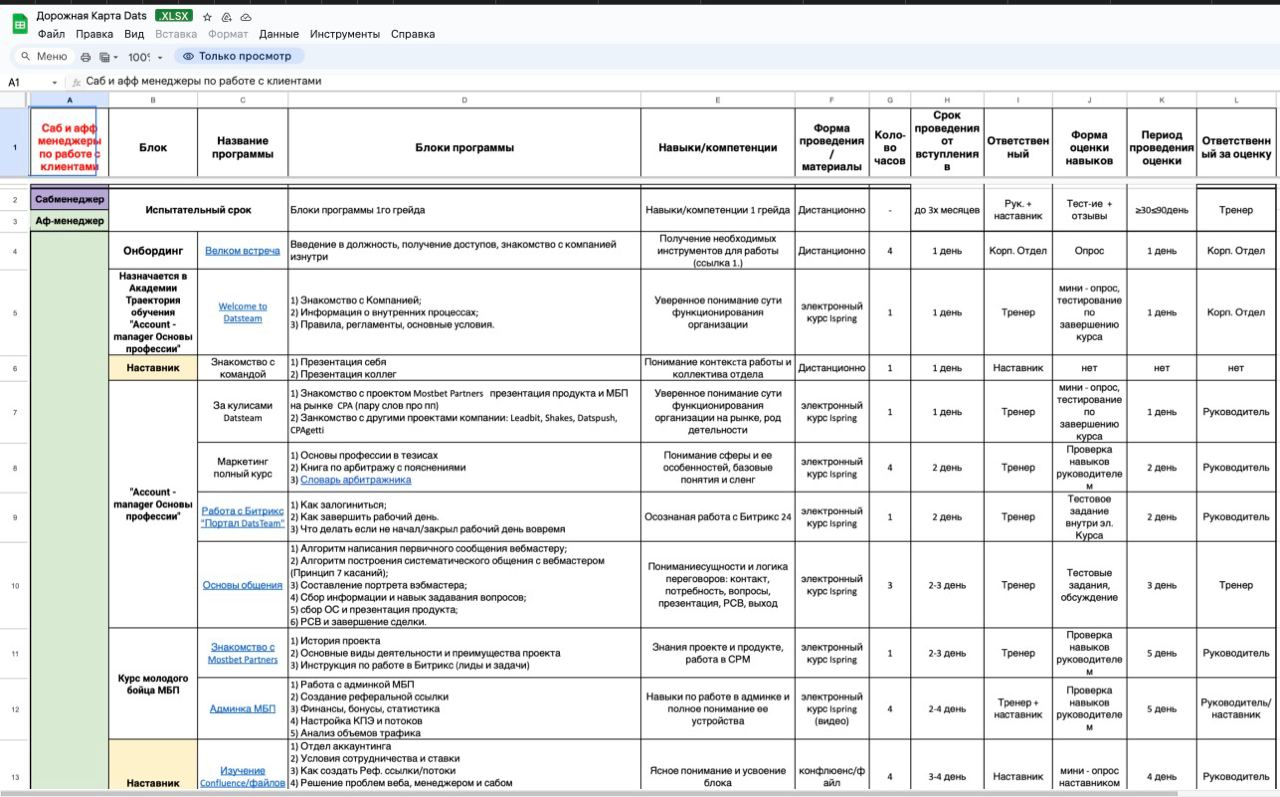Open the Инструменты menu
Screen dimensions: 1280x797
pos(344,34)
